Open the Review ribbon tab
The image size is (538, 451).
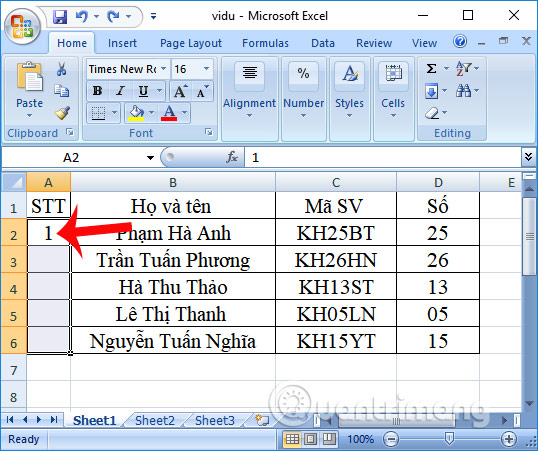[374, 43]
